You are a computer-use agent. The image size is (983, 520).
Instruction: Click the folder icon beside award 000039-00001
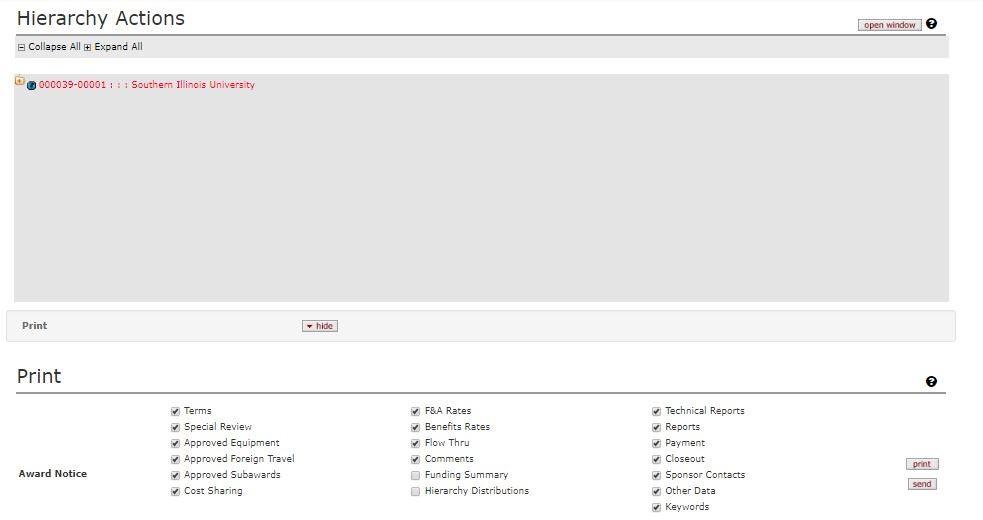pyautogui.click(x=20, y=81)
